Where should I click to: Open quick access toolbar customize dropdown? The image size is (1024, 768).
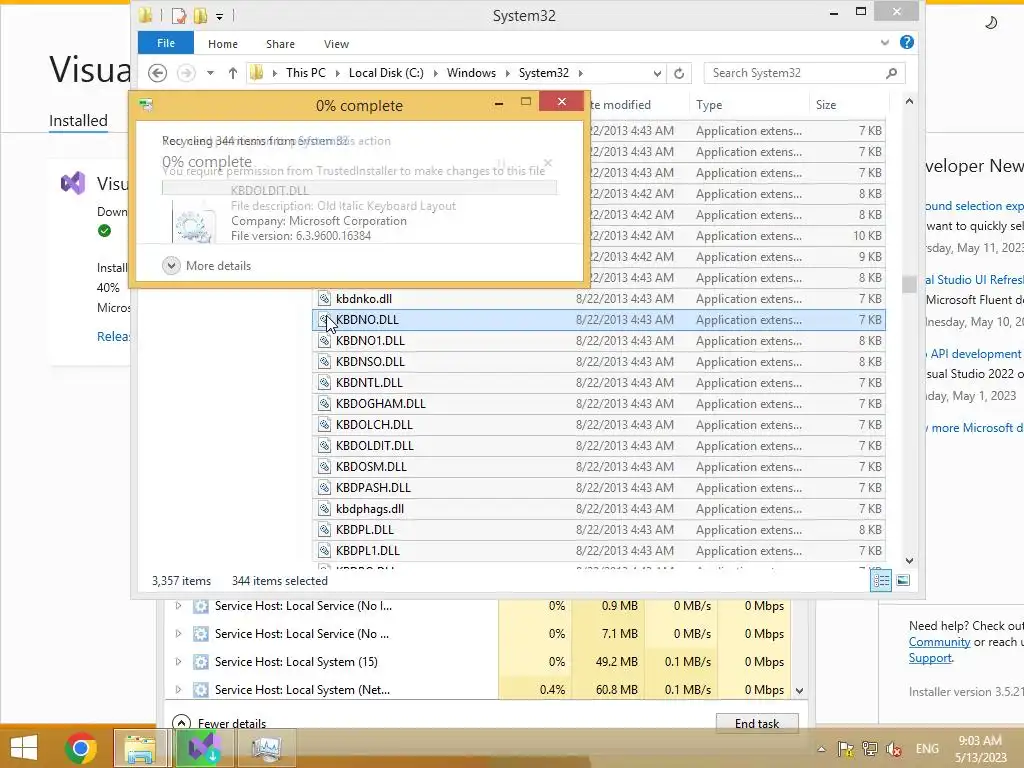219,16
